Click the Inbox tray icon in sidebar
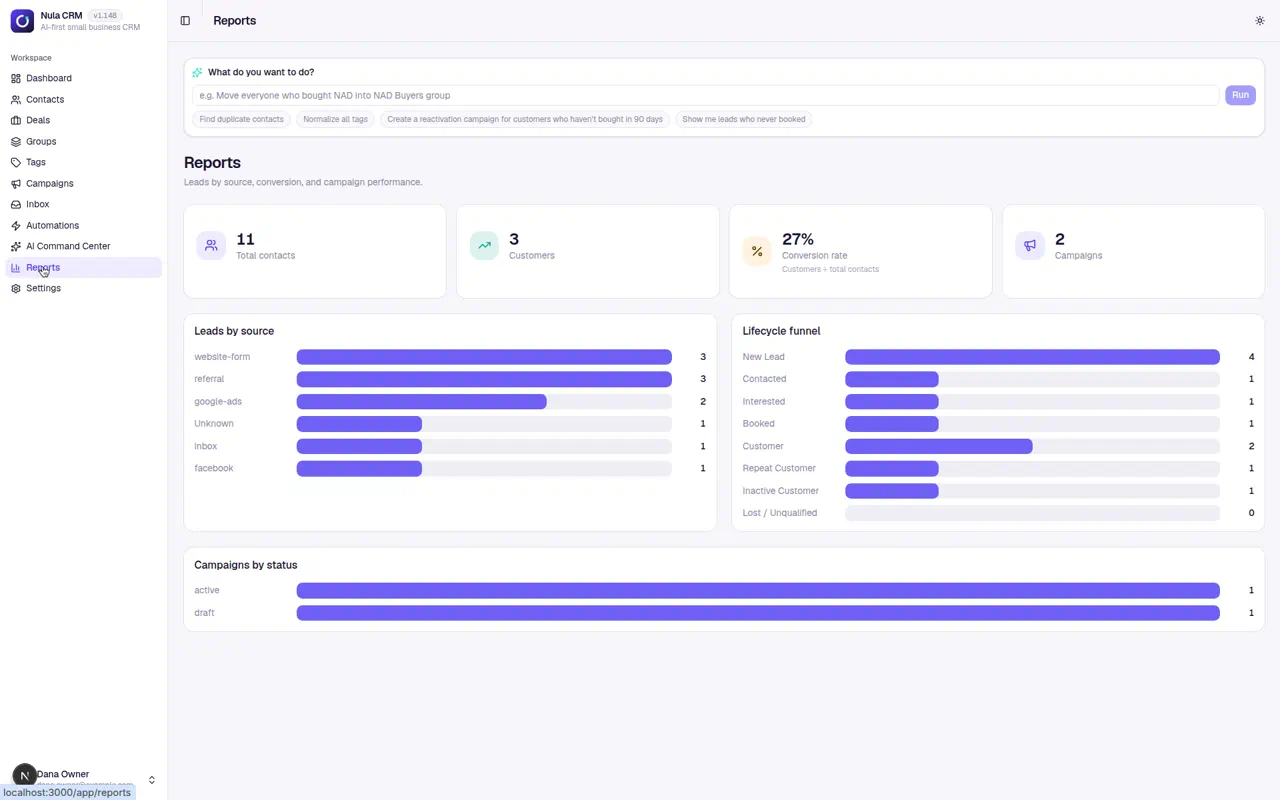This screenshot has width=1280, height=800. 16,204
